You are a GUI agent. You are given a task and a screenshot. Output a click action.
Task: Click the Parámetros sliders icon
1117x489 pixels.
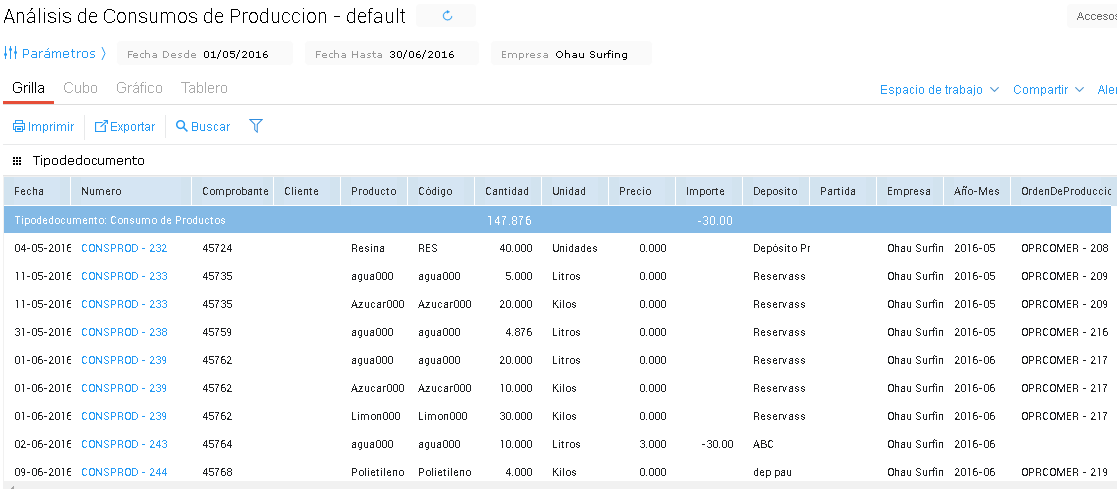click(x=11, y=53)
